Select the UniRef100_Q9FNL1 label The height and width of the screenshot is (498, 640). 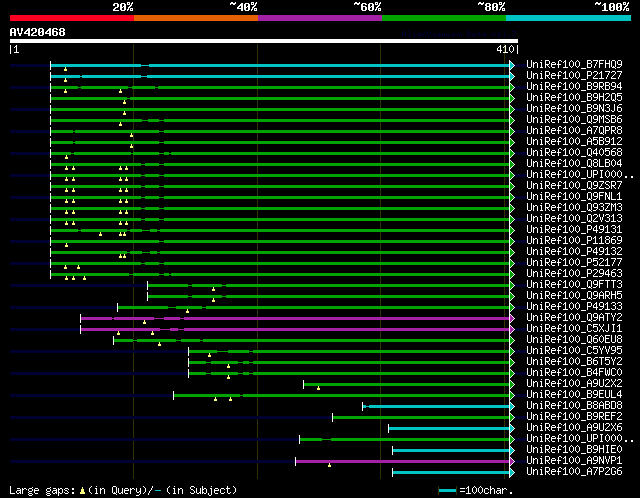tap(574, 197)
